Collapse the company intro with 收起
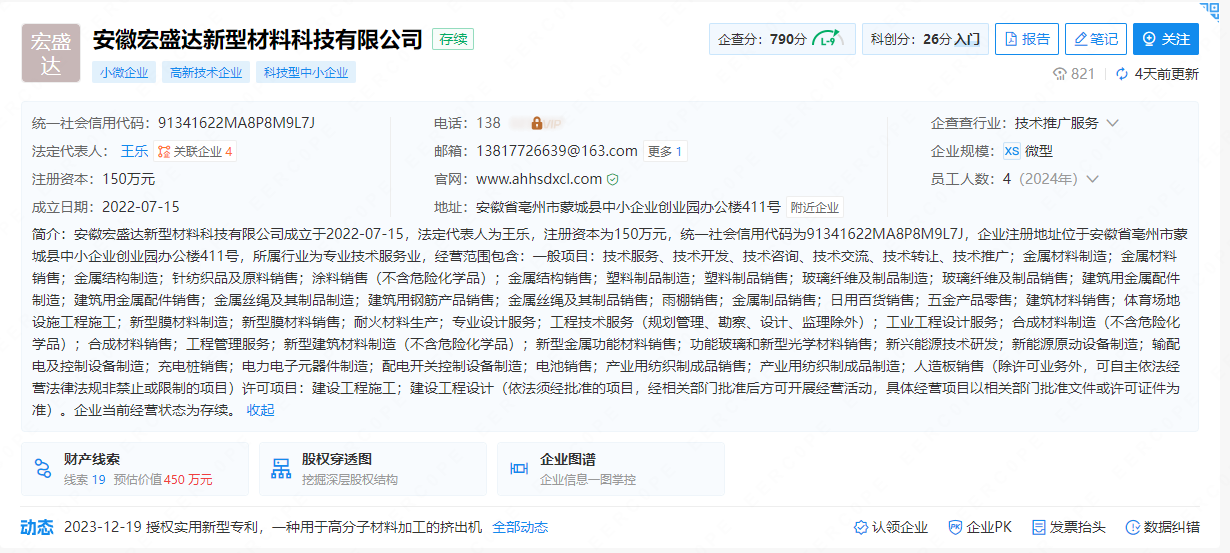 point(261,409)
